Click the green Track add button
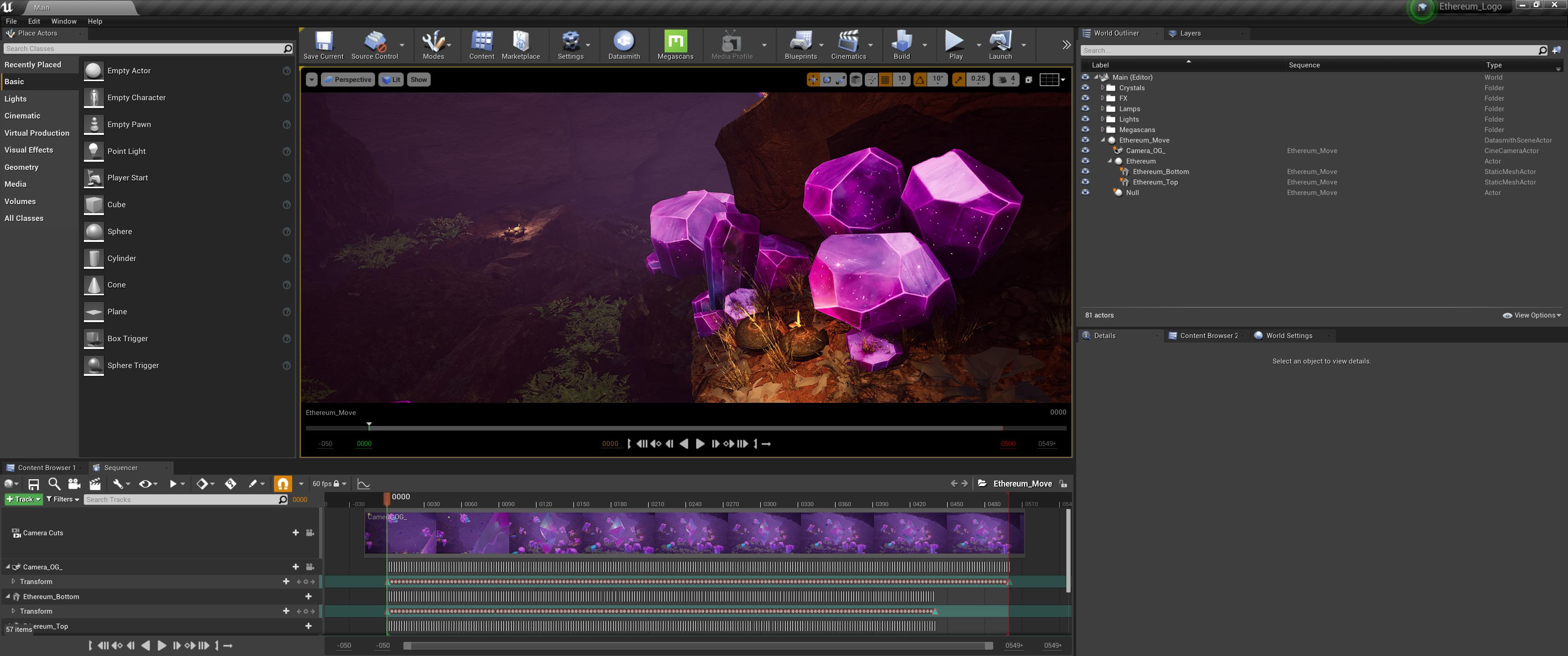Screen dimensions: 1568x656 coord(23,499)
